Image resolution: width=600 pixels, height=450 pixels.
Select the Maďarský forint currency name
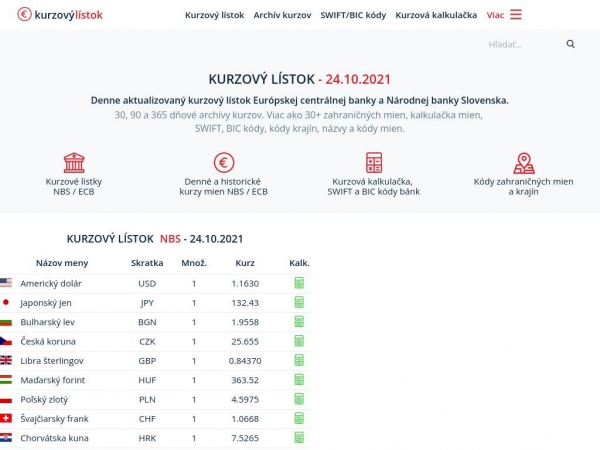[52, 380]
